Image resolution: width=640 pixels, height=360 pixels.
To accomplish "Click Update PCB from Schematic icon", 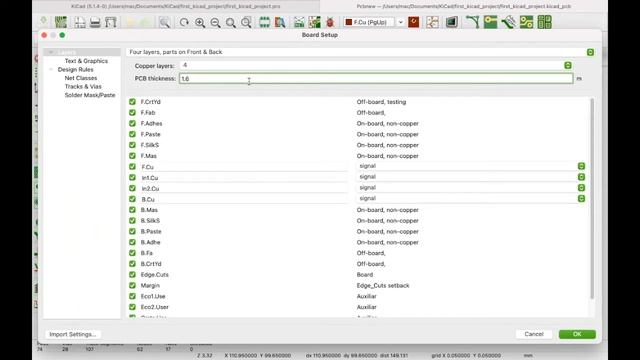I will click(x=315, y=22).
